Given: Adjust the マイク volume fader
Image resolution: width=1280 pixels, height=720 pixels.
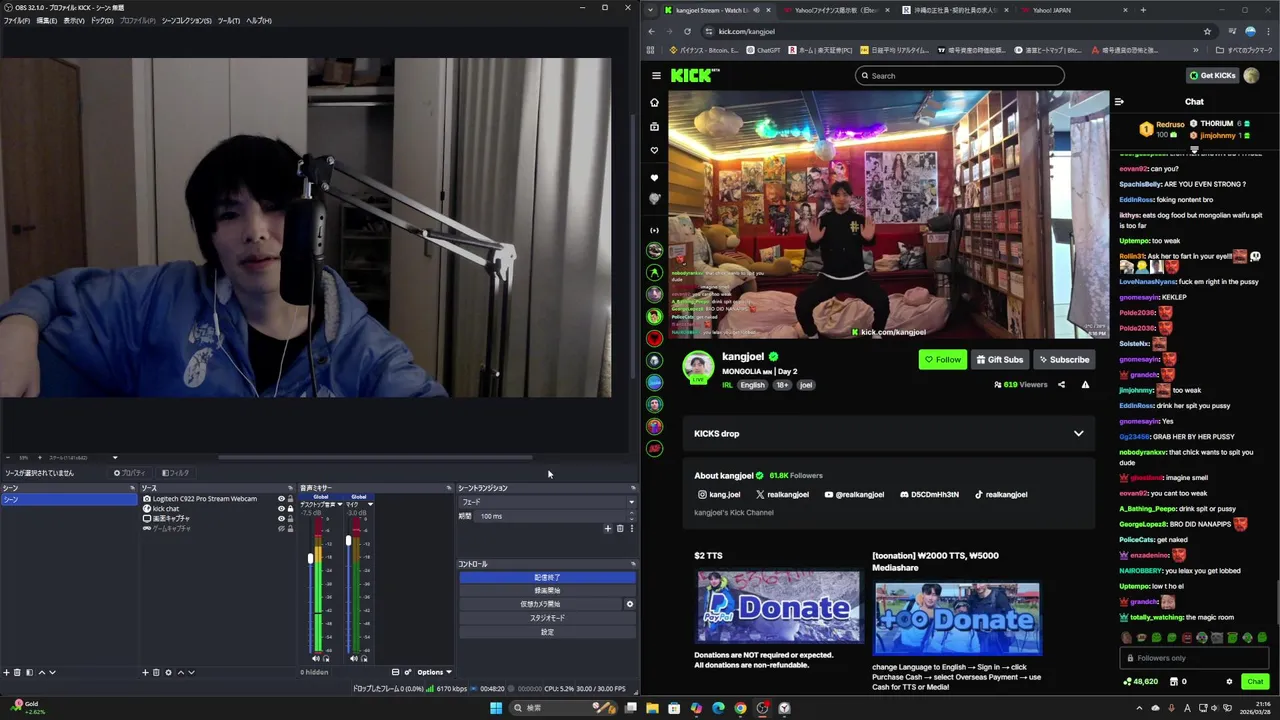Looking at the screenshot, I should tap(348, 540).
